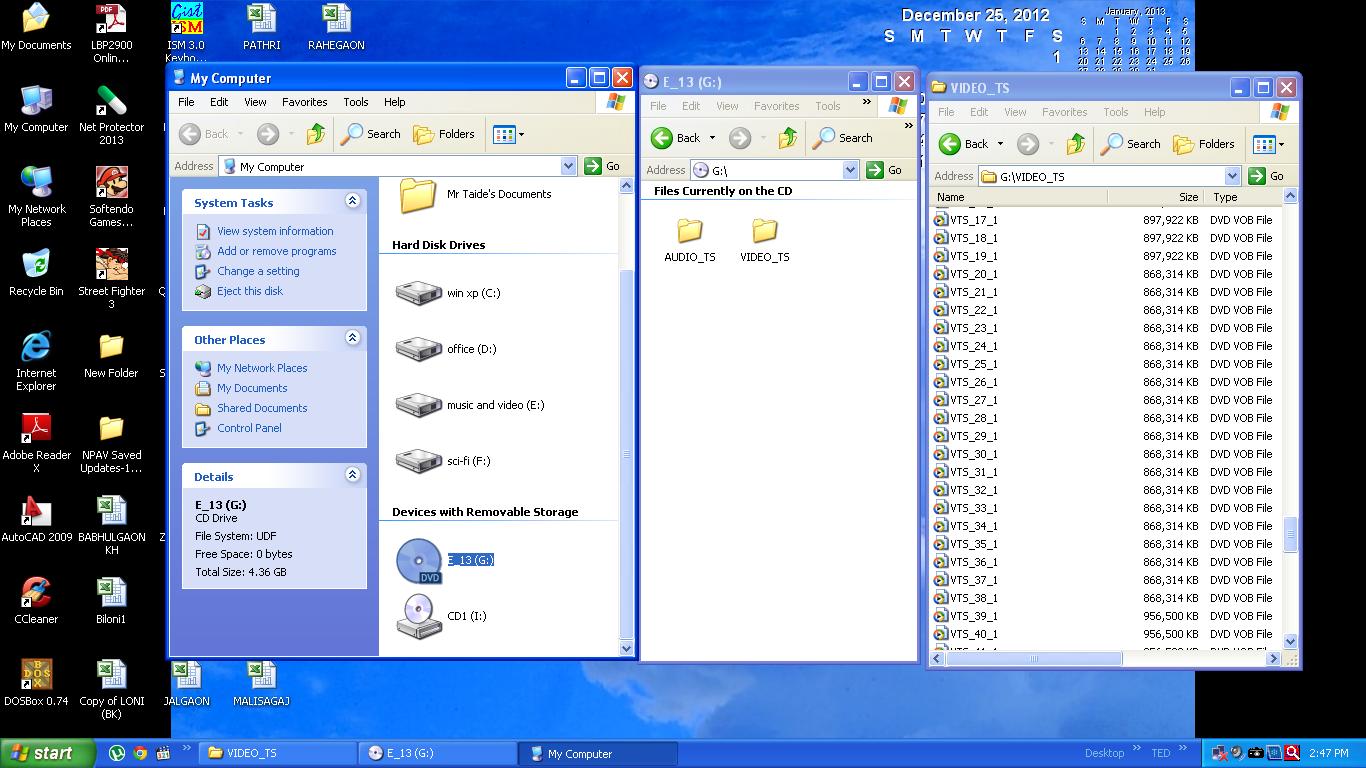Select the win xp (C:) hard drive

point(419,293)
